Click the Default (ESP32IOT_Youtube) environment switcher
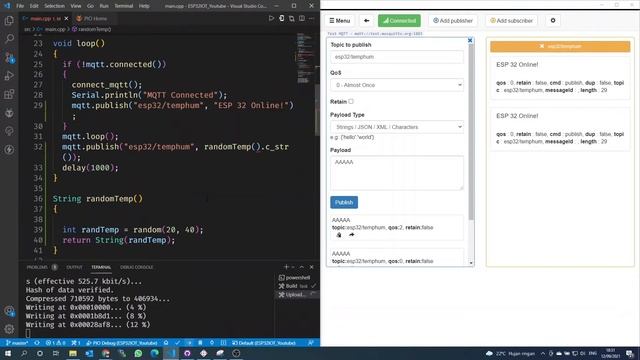This screenshot has height=360, width=640. pos(264,343)
